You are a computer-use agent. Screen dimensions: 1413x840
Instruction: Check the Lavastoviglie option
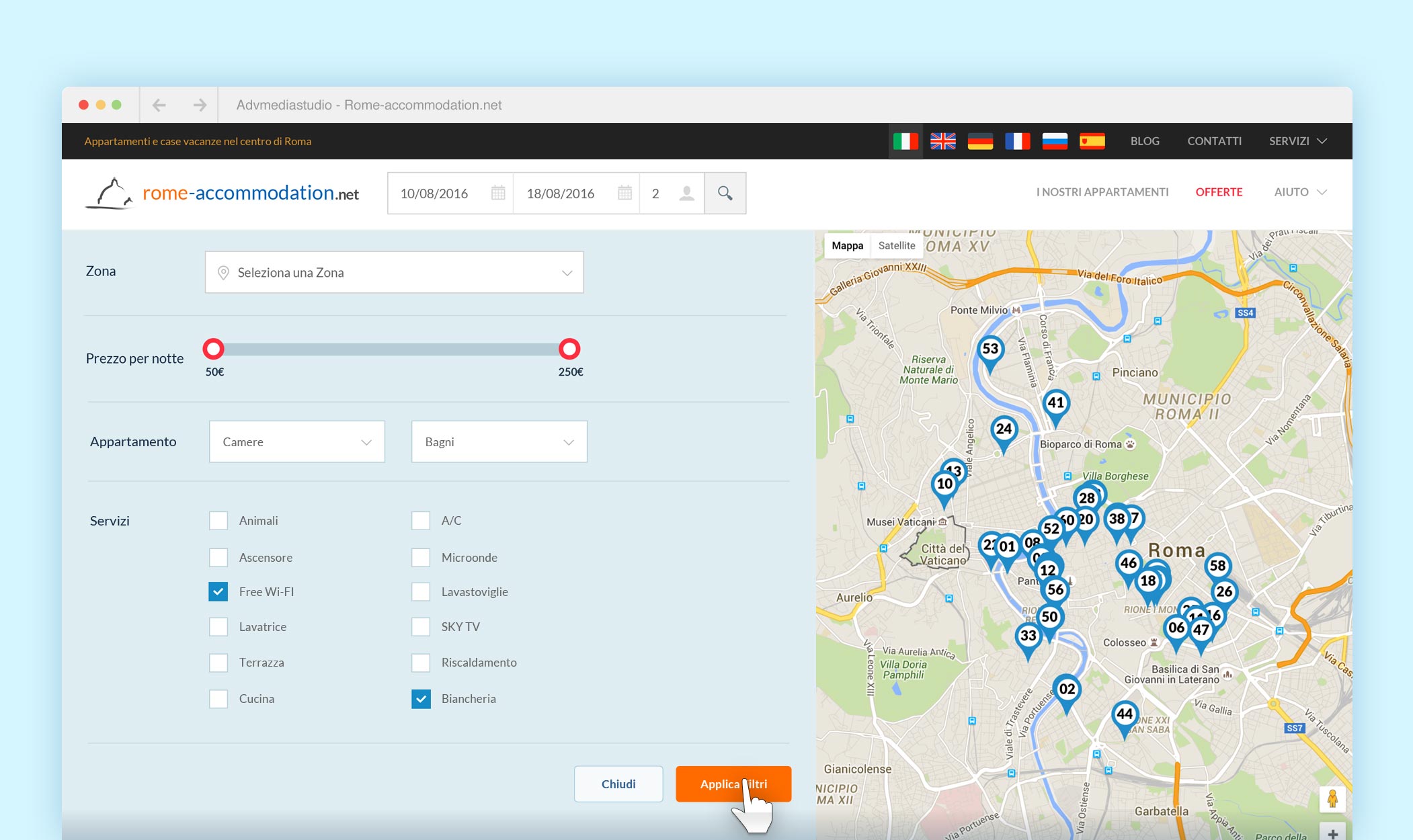[x=421, y=591]
